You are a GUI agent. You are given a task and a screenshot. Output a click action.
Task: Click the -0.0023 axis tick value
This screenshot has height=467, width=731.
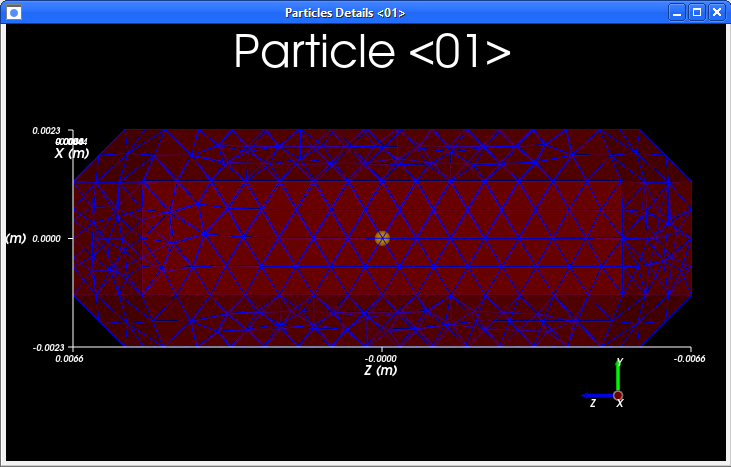click(x=48, y=348)
